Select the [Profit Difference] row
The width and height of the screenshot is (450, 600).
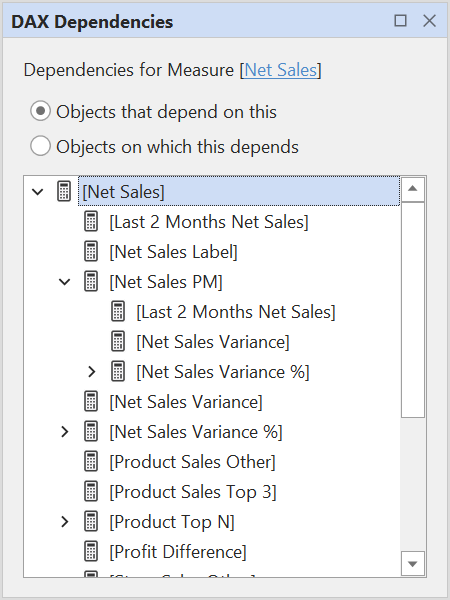click(x=178, y=552)
